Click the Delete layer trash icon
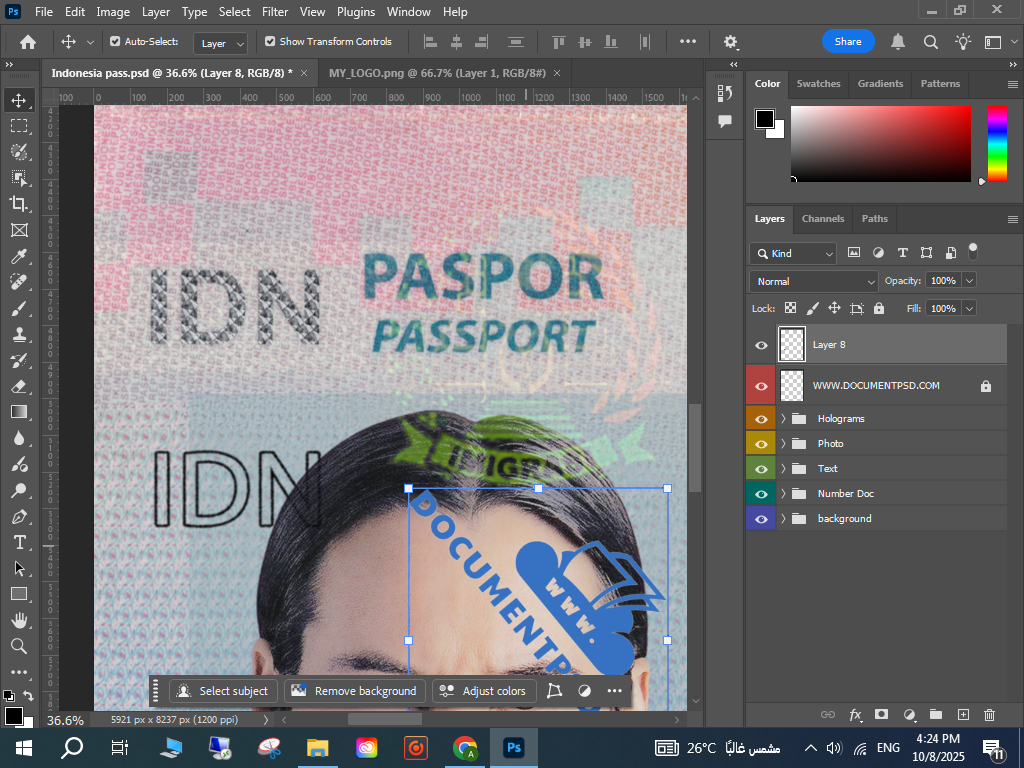 (x=990, y=715)
